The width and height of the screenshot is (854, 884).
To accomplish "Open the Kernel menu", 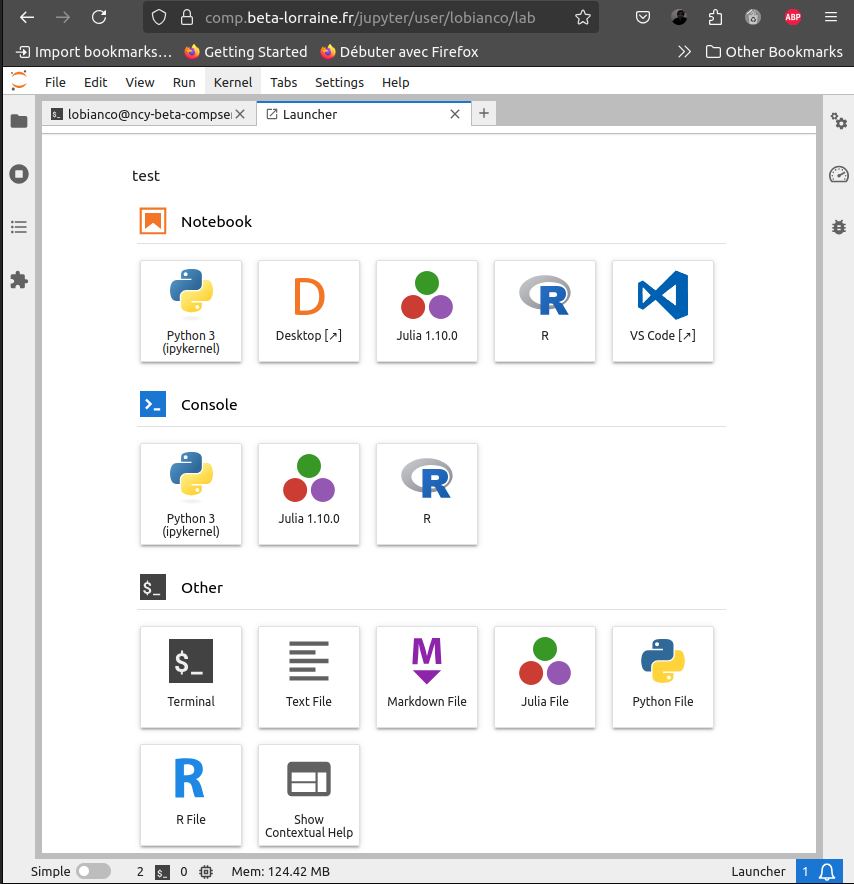I will tap(232, 82).
